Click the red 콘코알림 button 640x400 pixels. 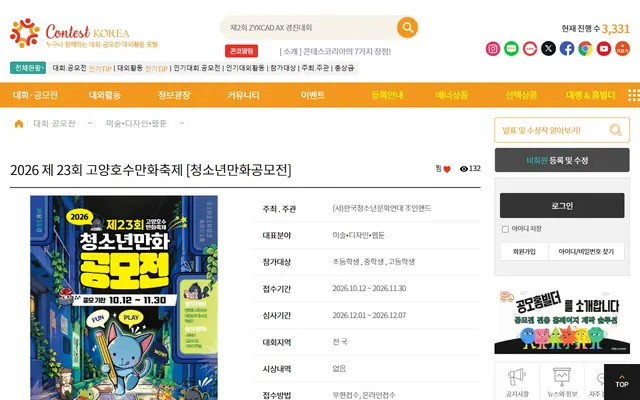(242, 51)
